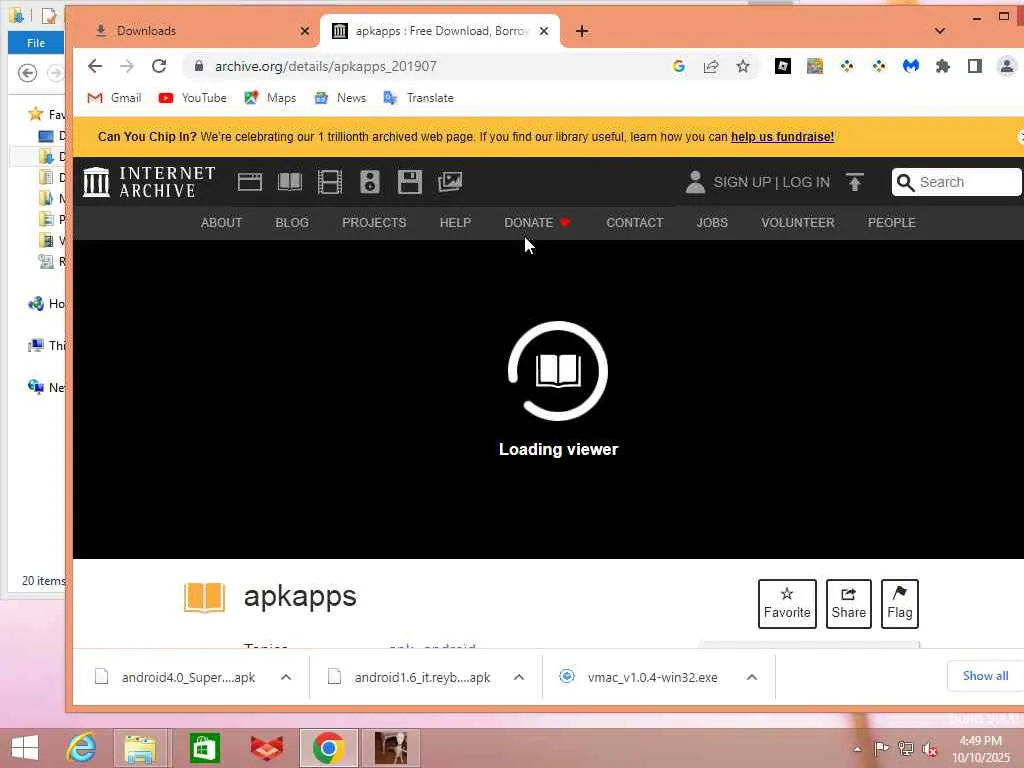Image resolution: width=1024 pixels, height=768 pixels.
Task: Open the ABOUT menu item
Action: [x=221, y=223]
